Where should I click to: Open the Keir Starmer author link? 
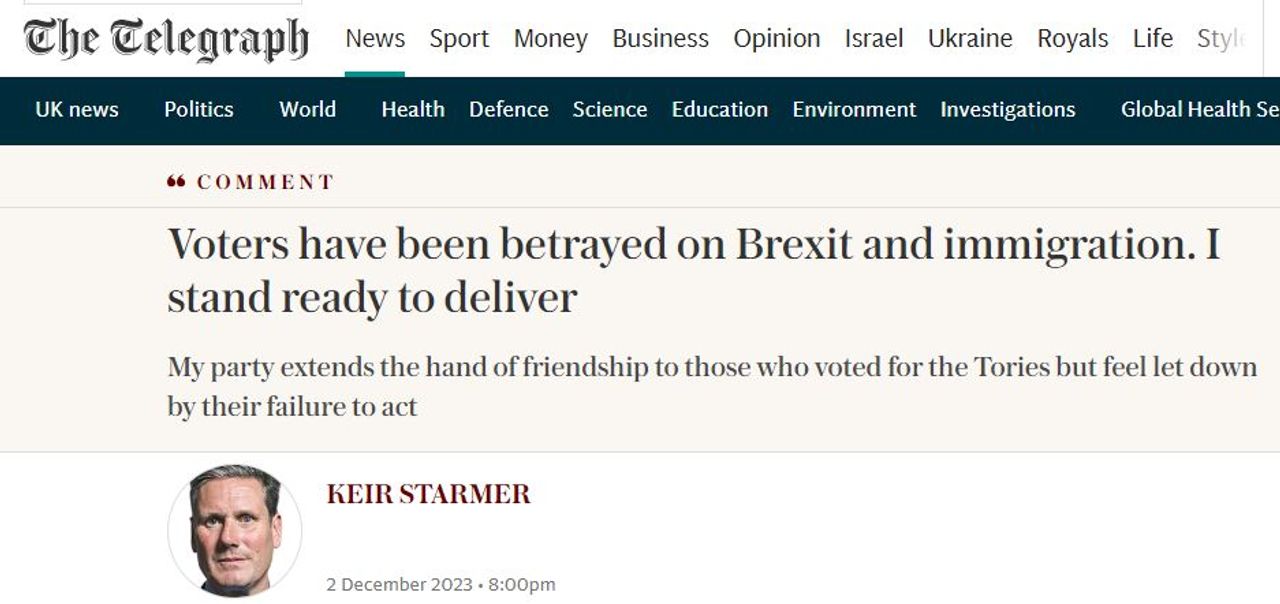[x=428, y=494]
